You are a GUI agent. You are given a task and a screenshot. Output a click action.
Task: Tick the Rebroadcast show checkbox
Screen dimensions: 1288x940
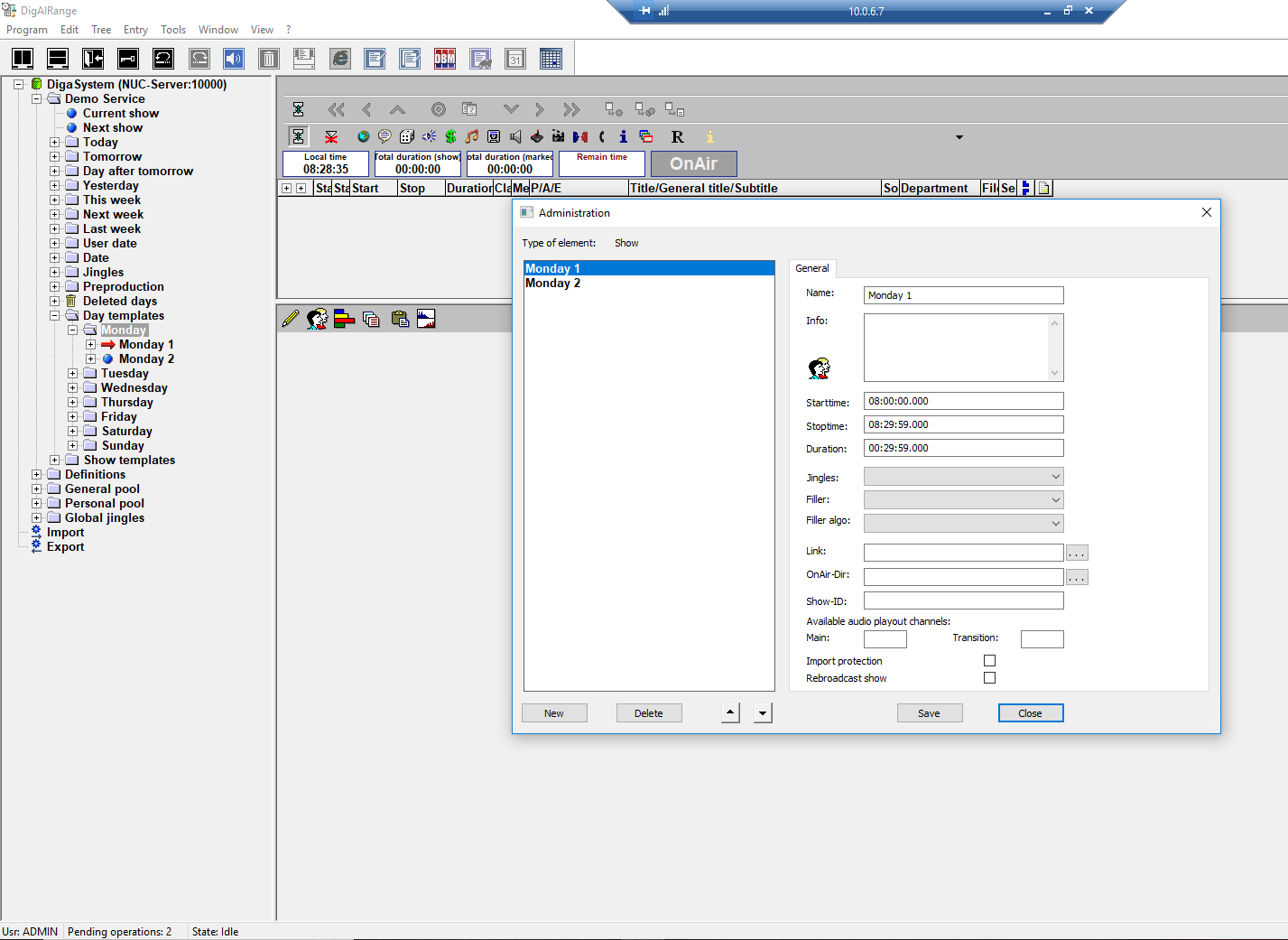click(989, 678)
